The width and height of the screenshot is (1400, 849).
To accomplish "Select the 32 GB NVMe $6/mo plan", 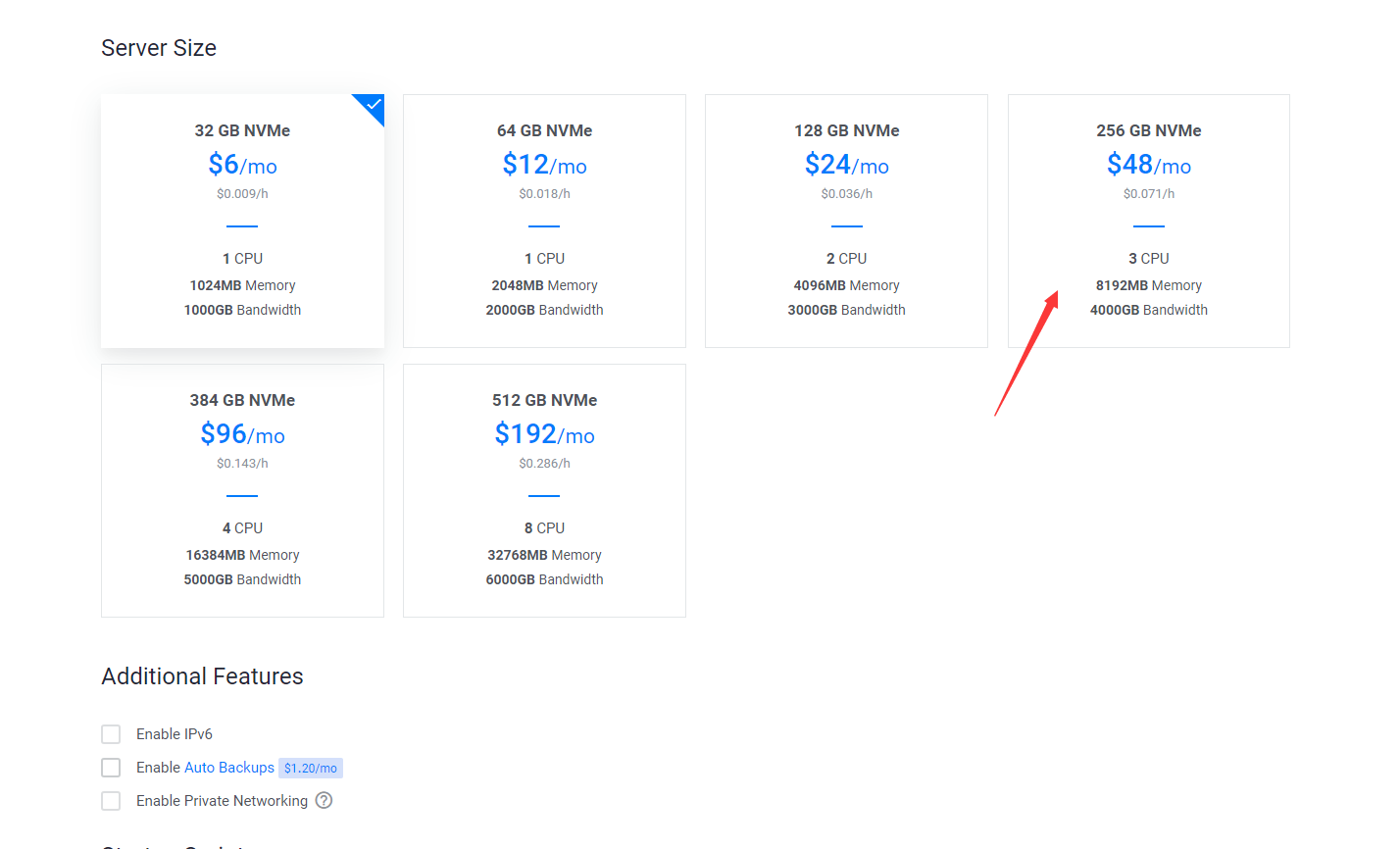I will [242, 221].
